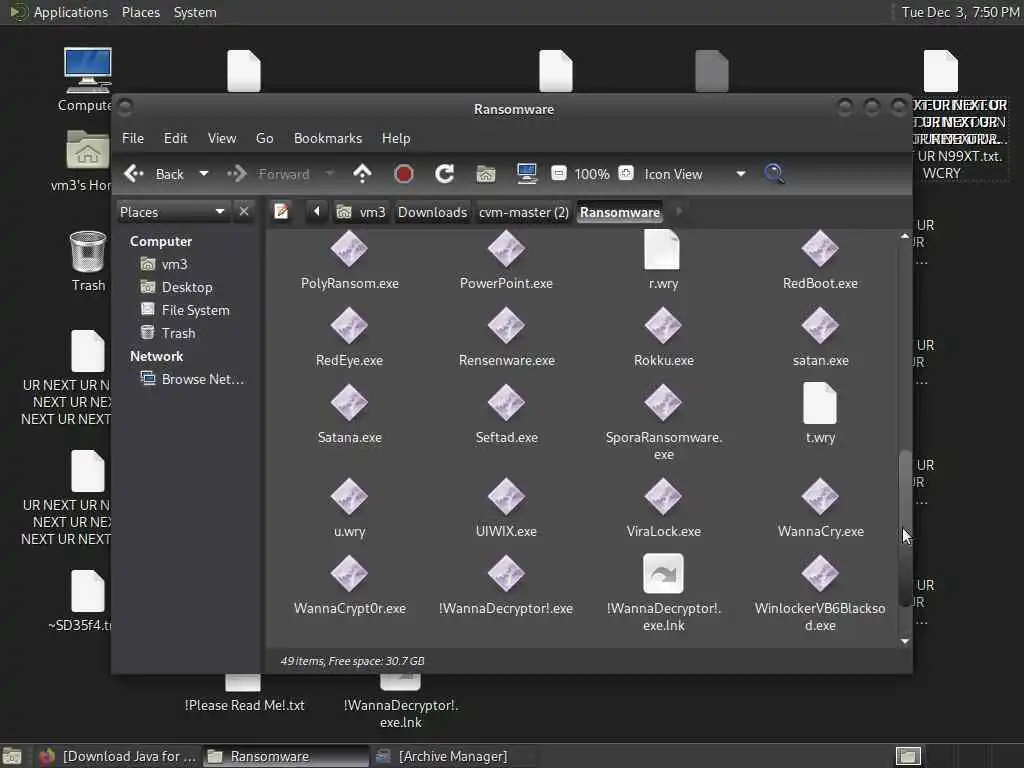This screenshot has width=1024, height=768.
Task: Select the UIWIX.exe file icon
Action: click(506, 497)
